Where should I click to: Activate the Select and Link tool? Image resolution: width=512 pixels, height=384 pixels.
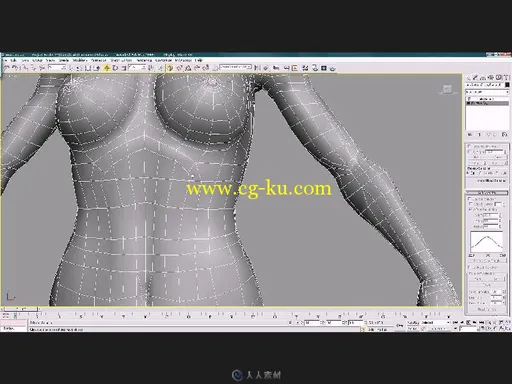pyautogui.click(x=25, y=68)
